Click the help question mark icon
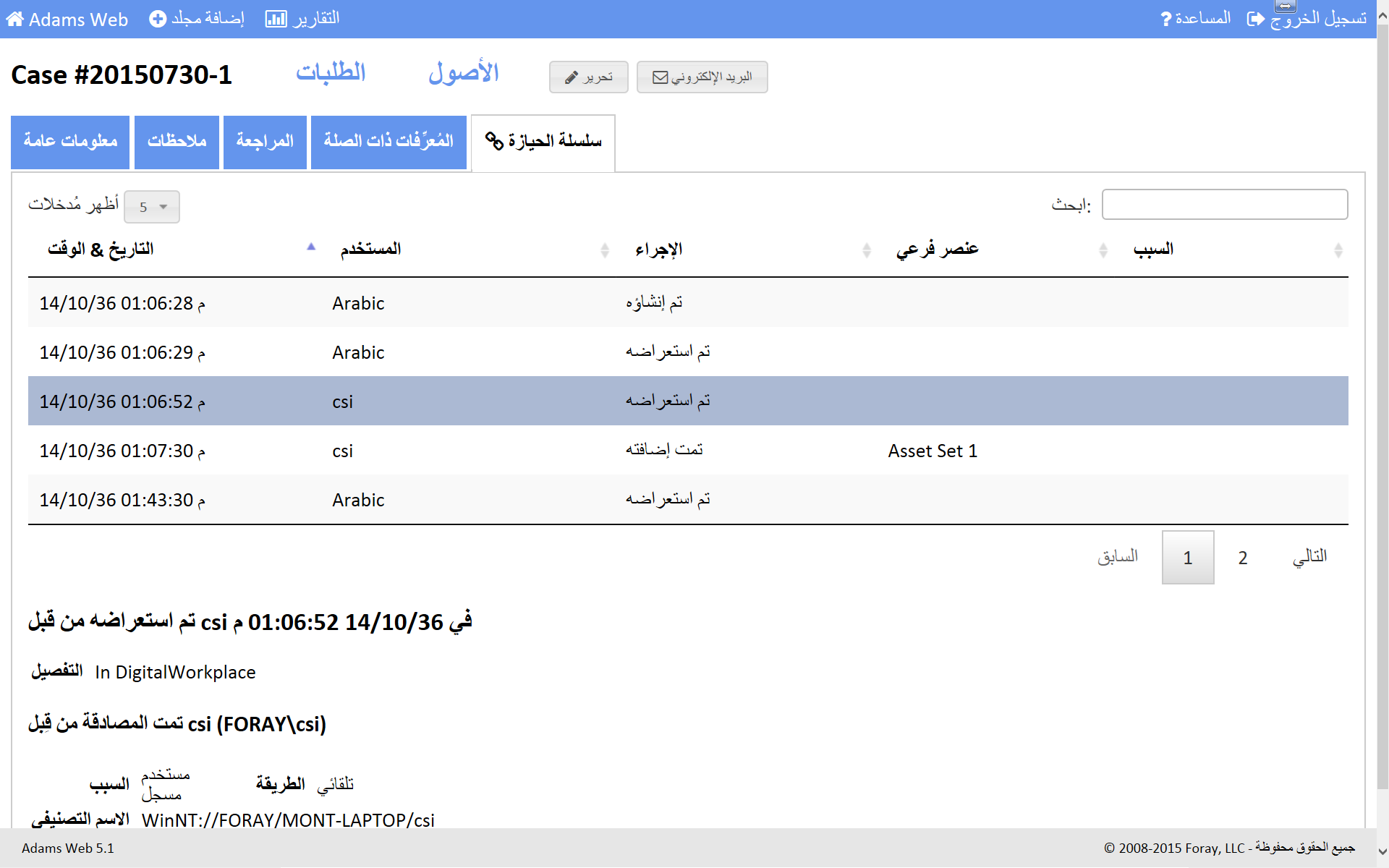 click(x=1165, y=19)
